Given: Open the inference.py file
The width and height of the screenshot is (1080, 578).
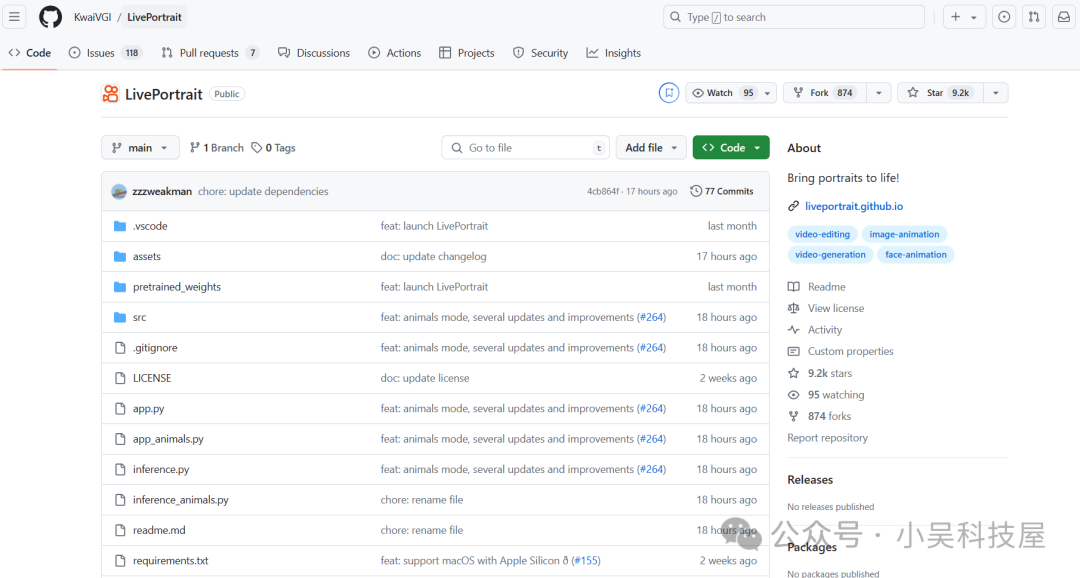Looking at the screenshot, I should point(161,469).
